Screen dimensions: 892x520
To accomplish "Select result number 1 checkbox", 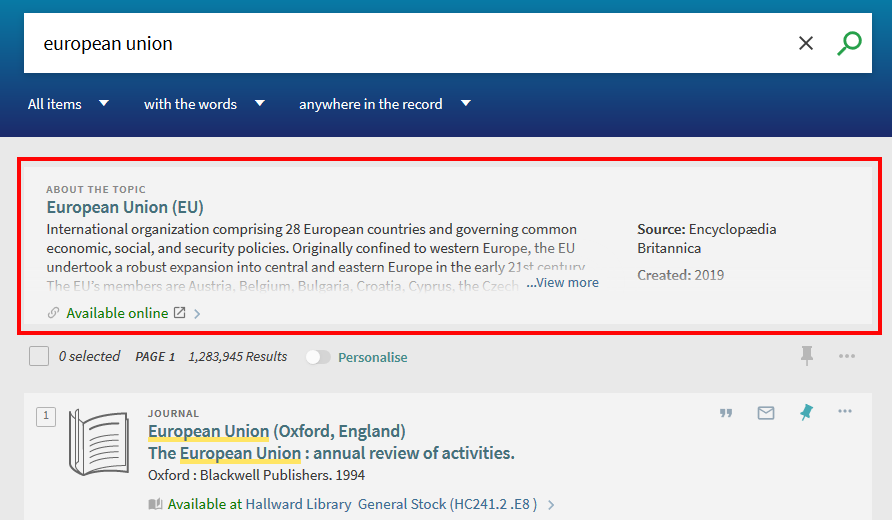I will [x=46, y=417].
